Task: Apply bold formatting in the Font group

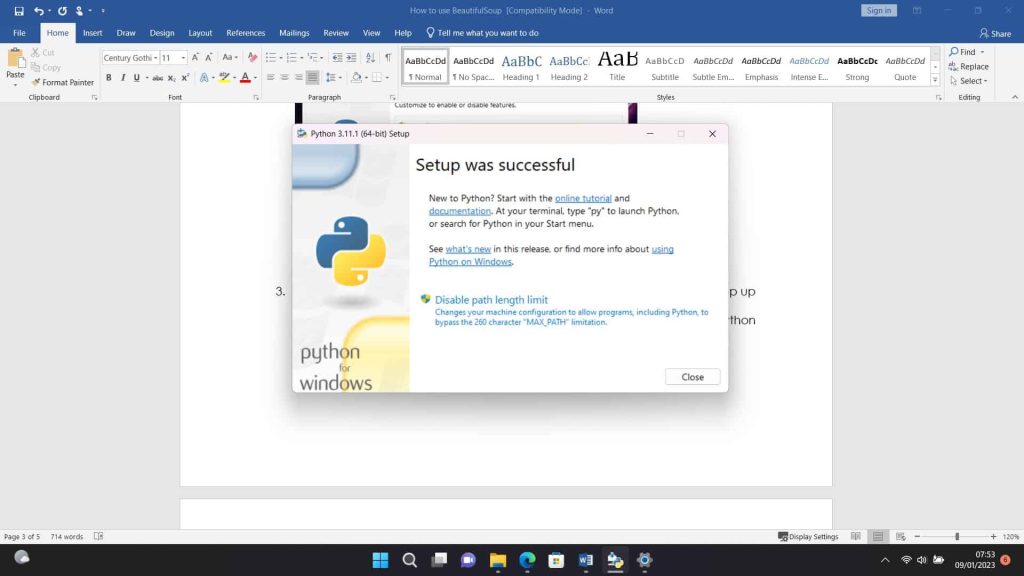Action: 109,77
